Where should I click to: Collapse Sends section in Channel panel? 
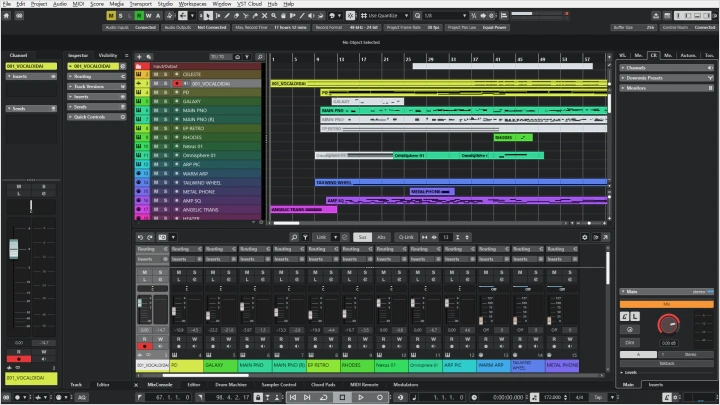(x=31, y=109)
